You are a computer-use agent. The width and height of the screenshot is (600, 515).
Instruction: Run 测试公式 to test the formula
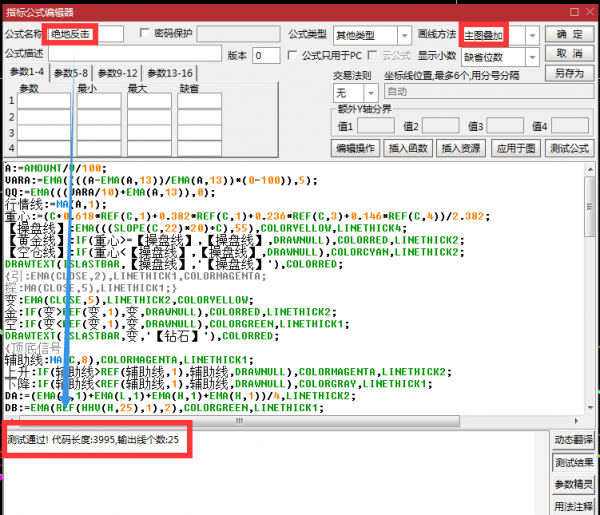coord(568,148)
